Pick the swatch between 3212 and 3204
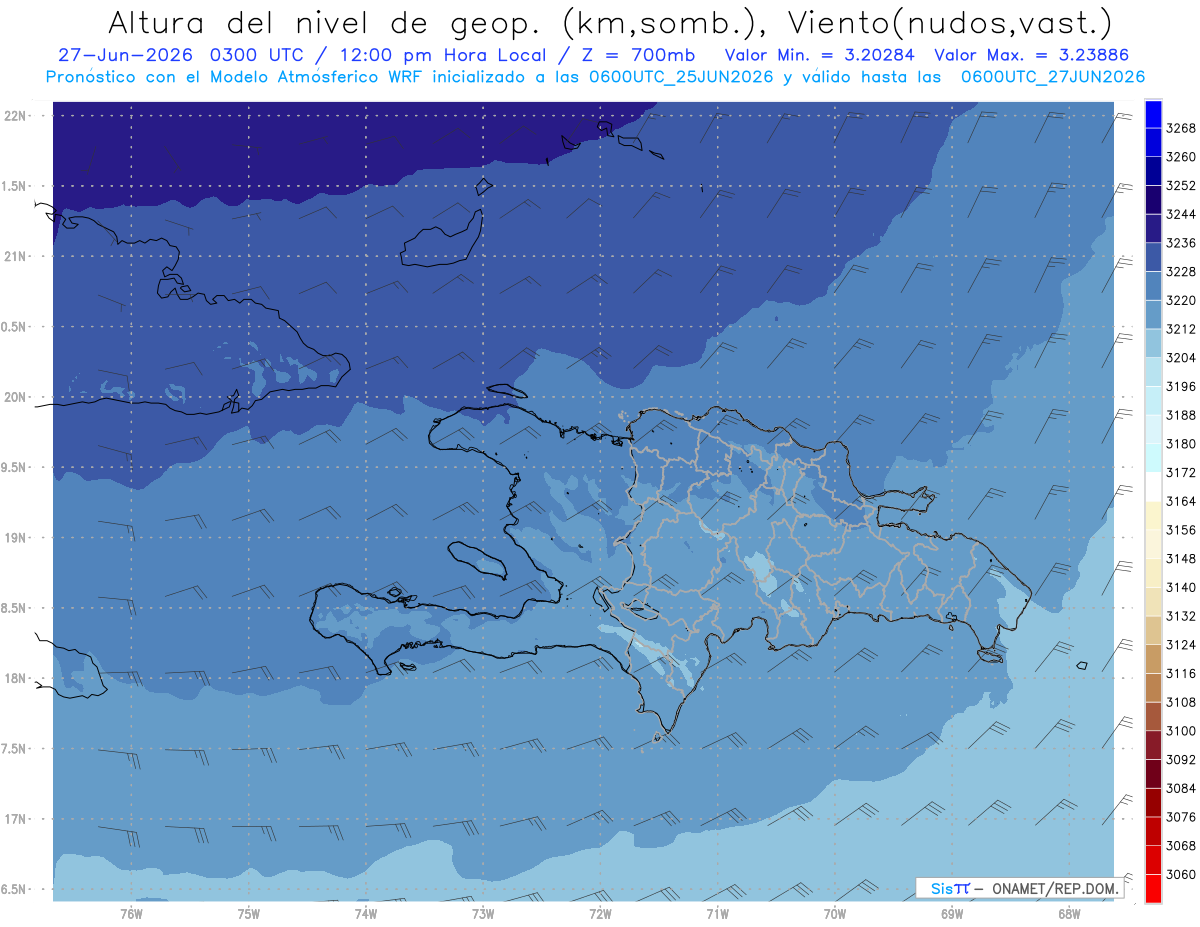Screen dimensions: 1200x927 (x=1152, y=344)
